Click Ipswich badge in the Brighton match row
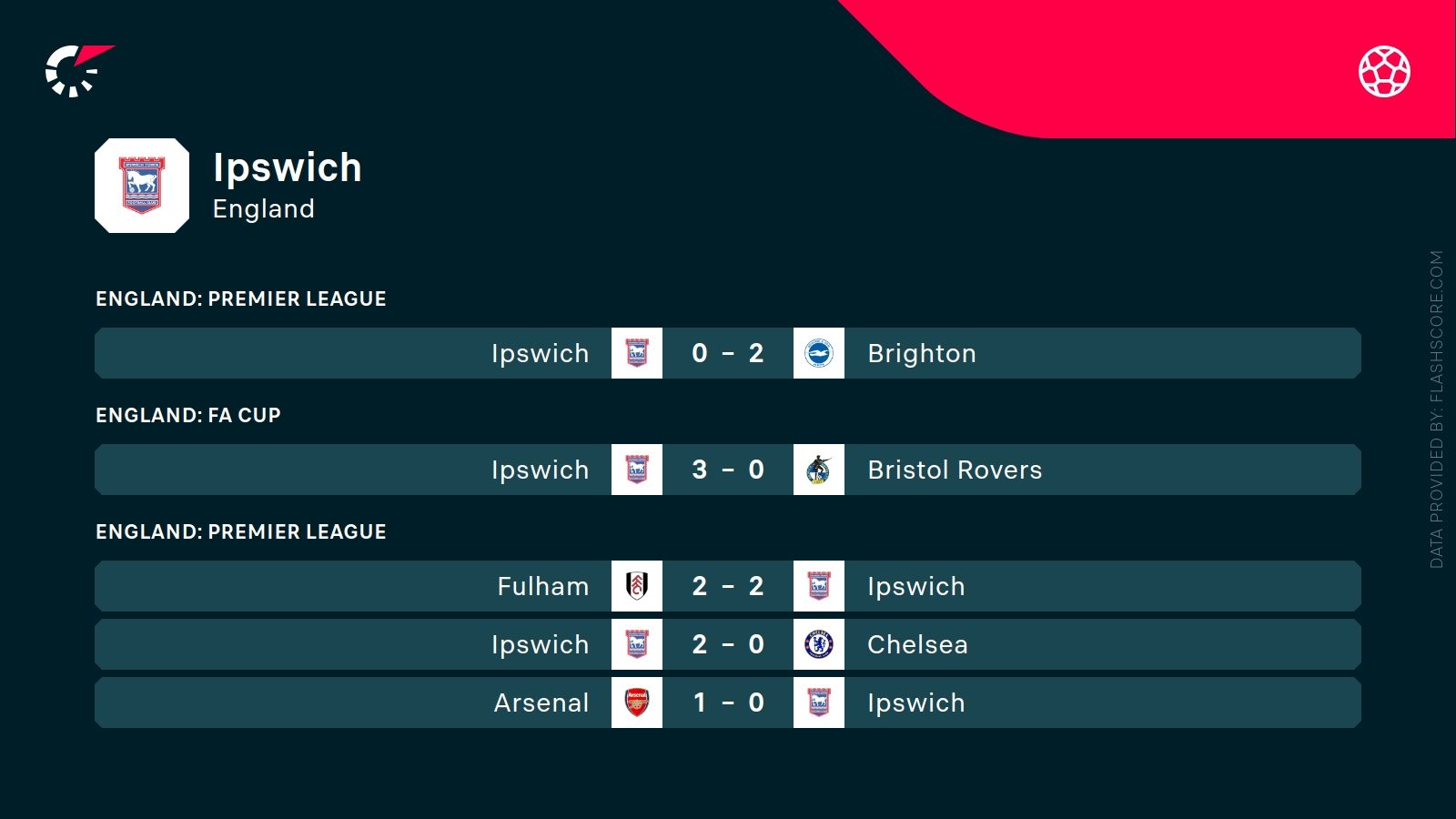Image resolution: width=1456 pixels, height=819 pixels. (637, 353)
